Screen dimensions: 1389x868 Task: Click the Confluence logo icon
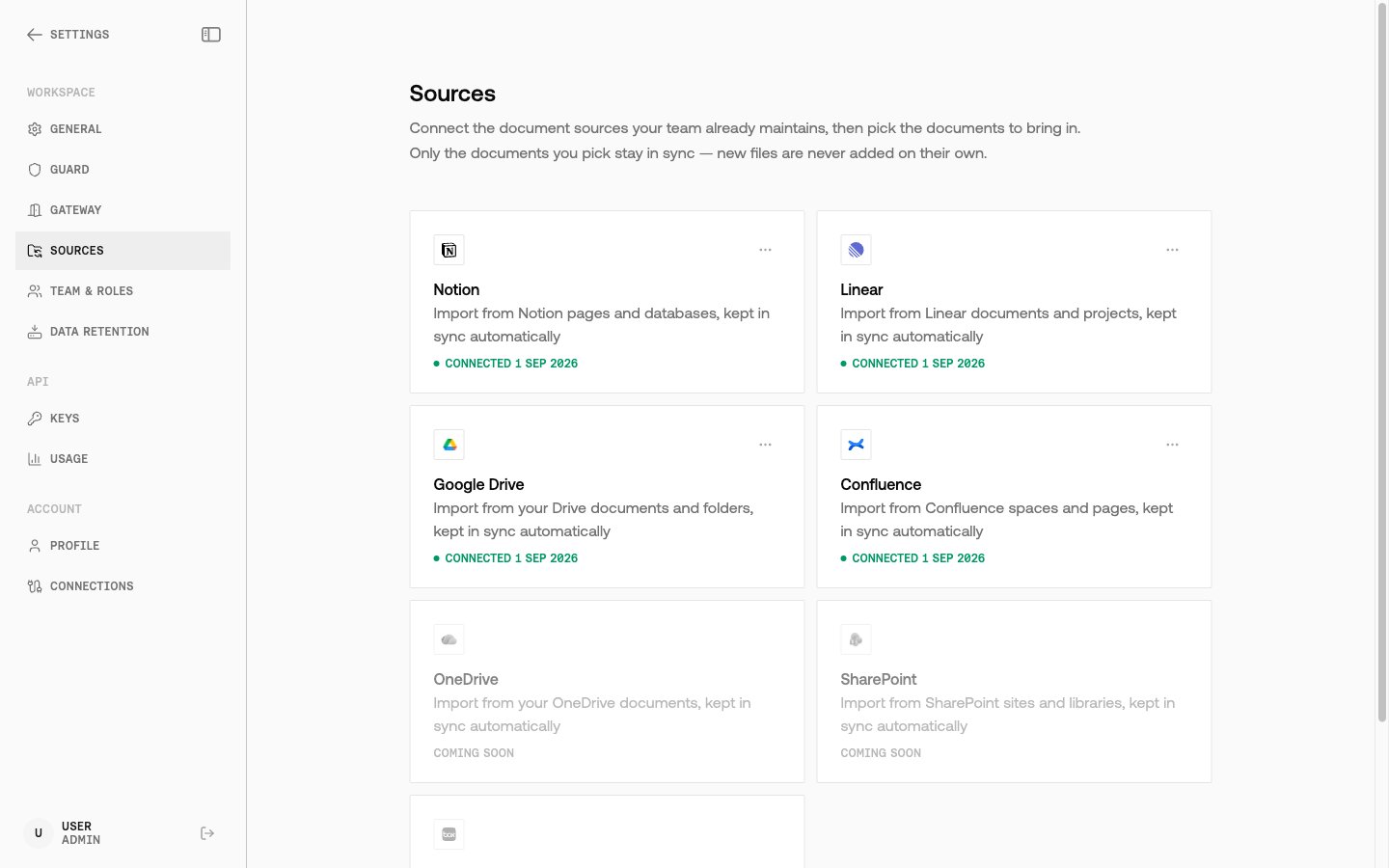click(x=857, y=446)
